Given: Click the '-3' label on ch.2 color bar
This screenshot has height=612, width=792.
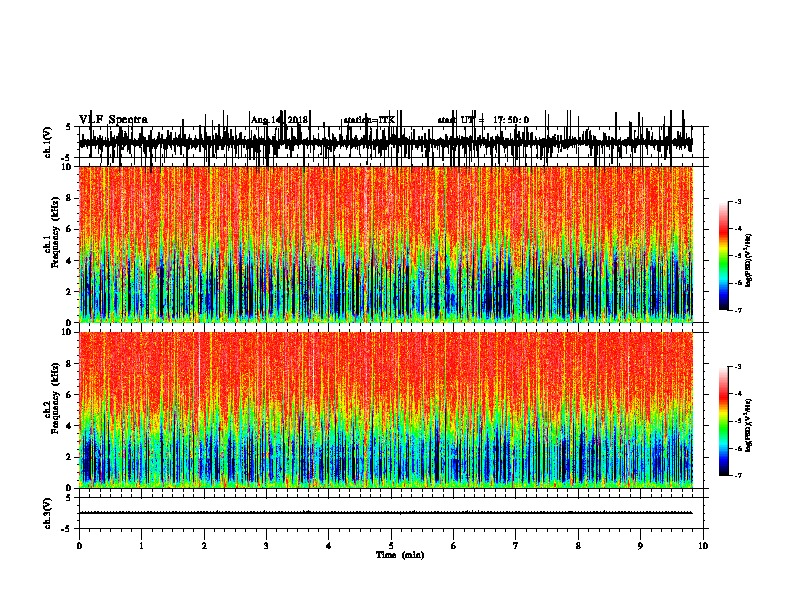Looking at the screenshot, I should pos(737,367).
